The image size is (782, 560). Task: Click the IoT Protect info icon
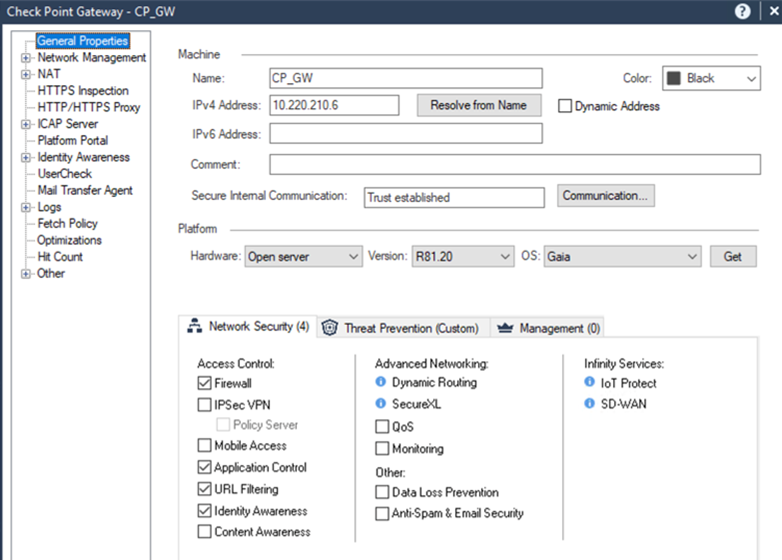click(x=589, y=382)
